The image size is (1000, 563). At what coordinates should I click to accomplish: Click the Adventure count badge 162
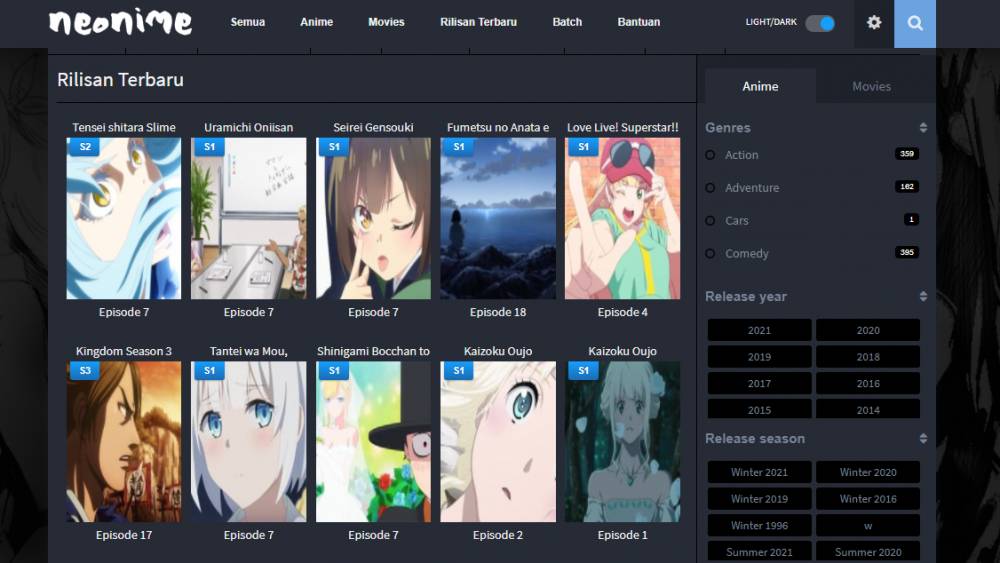pyautogui.click(x=907, y=187)
